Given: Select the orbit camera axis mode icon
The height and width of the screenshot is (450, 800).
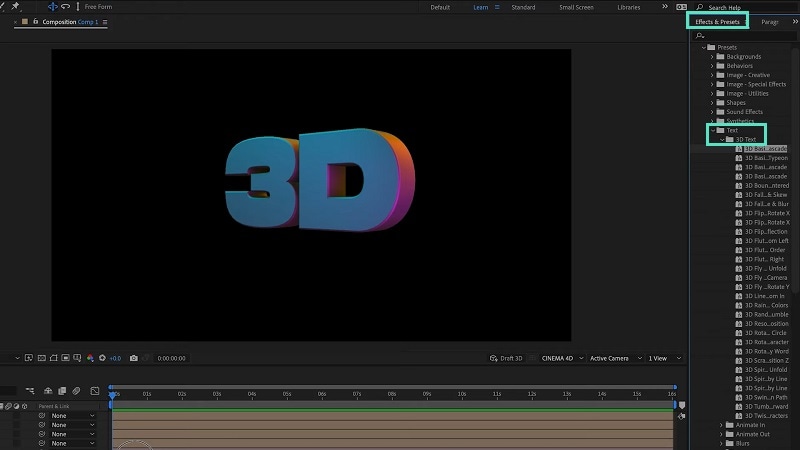Looking at the screenshot, I should [52, 7].
